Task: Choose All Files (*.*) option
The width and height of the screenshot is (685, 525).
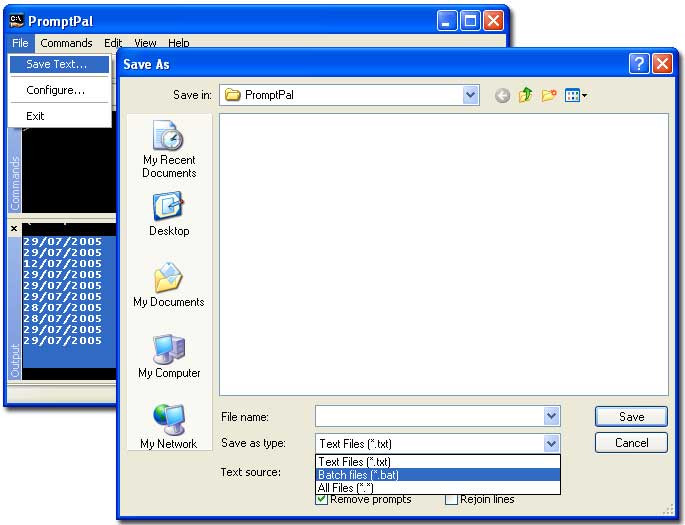Action: (346, 487)
